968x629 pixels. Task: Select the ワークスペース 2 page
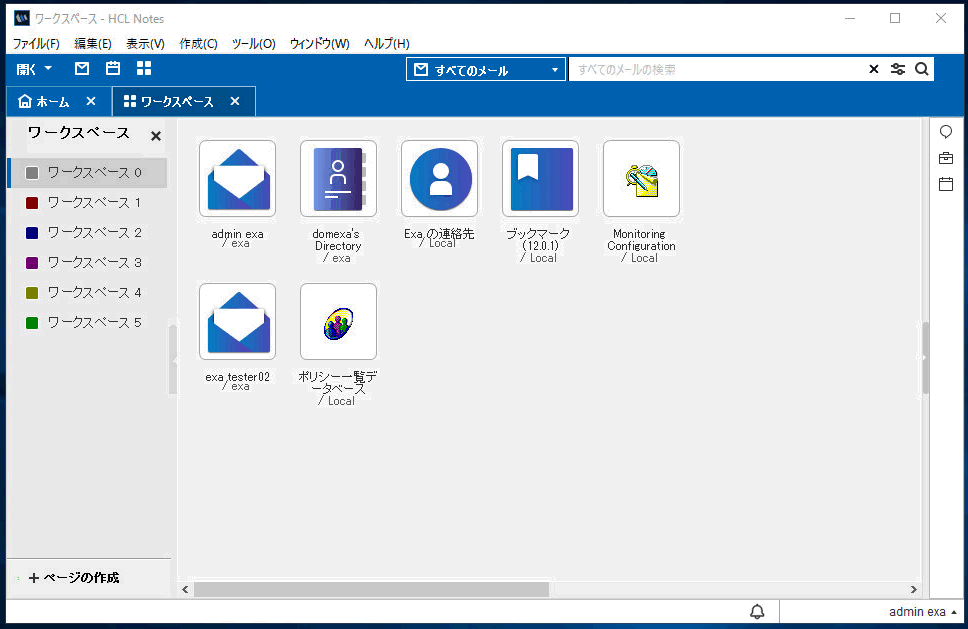[x=88, y=233]
